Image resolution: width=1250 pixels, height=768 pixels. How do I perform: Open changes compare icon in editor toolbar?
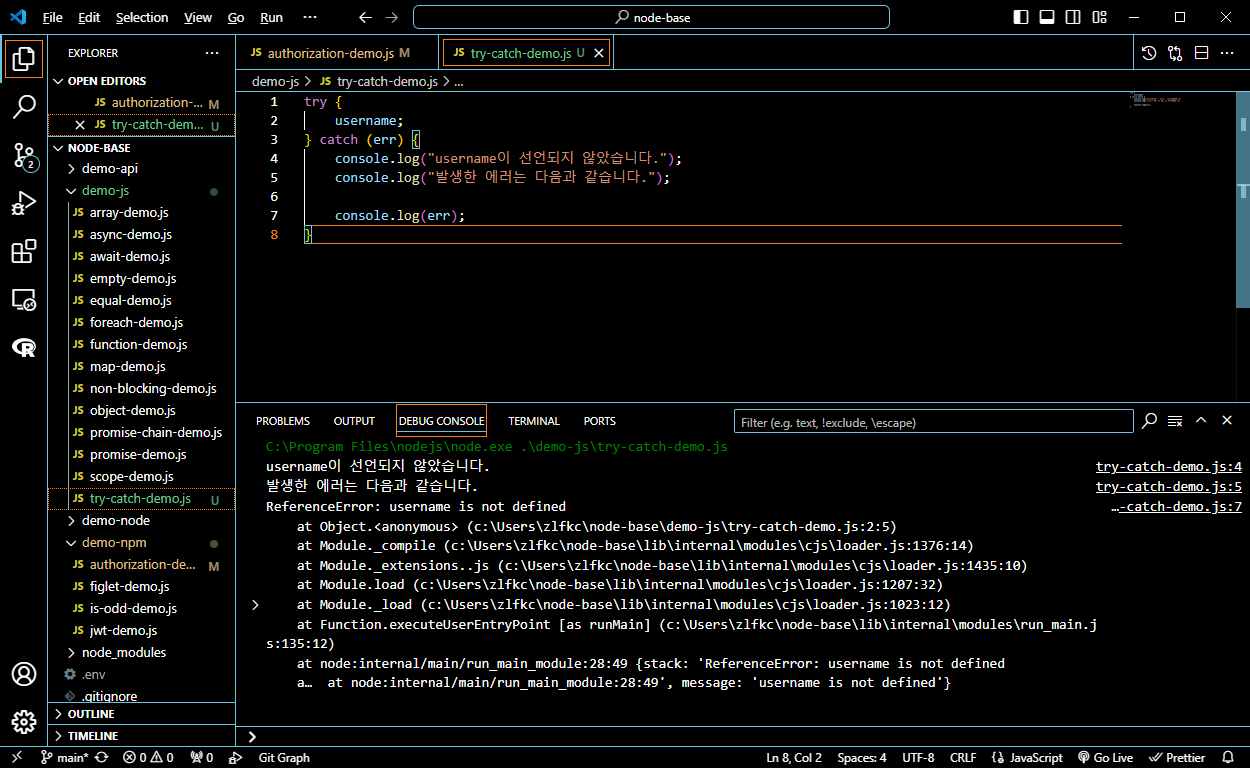[1175, 53]
